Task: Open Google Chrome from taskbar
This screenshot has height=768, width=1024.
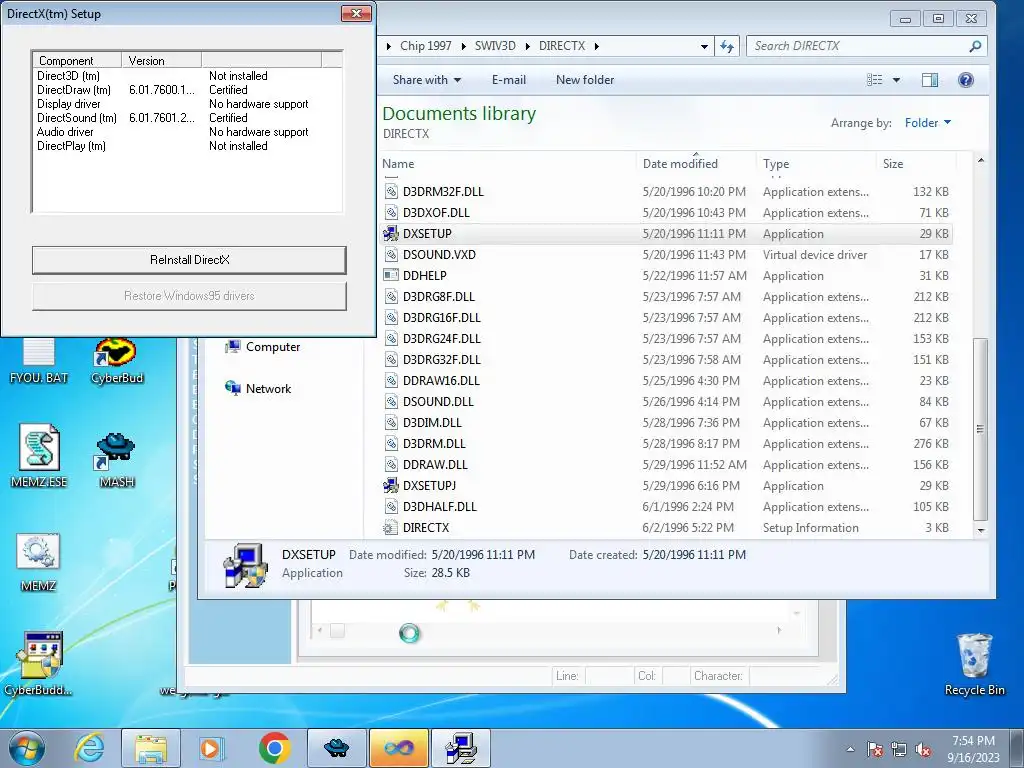Action: 274,748
